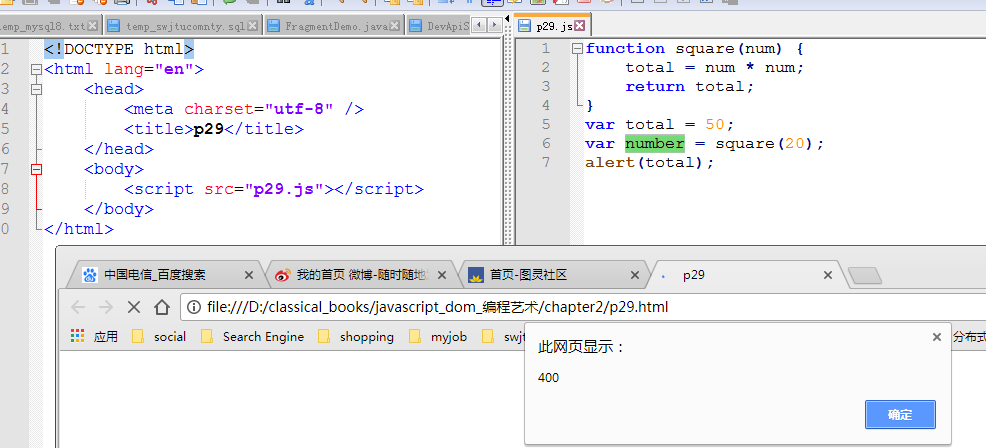Close the 图灵社区 browser tab

(634, 275)
